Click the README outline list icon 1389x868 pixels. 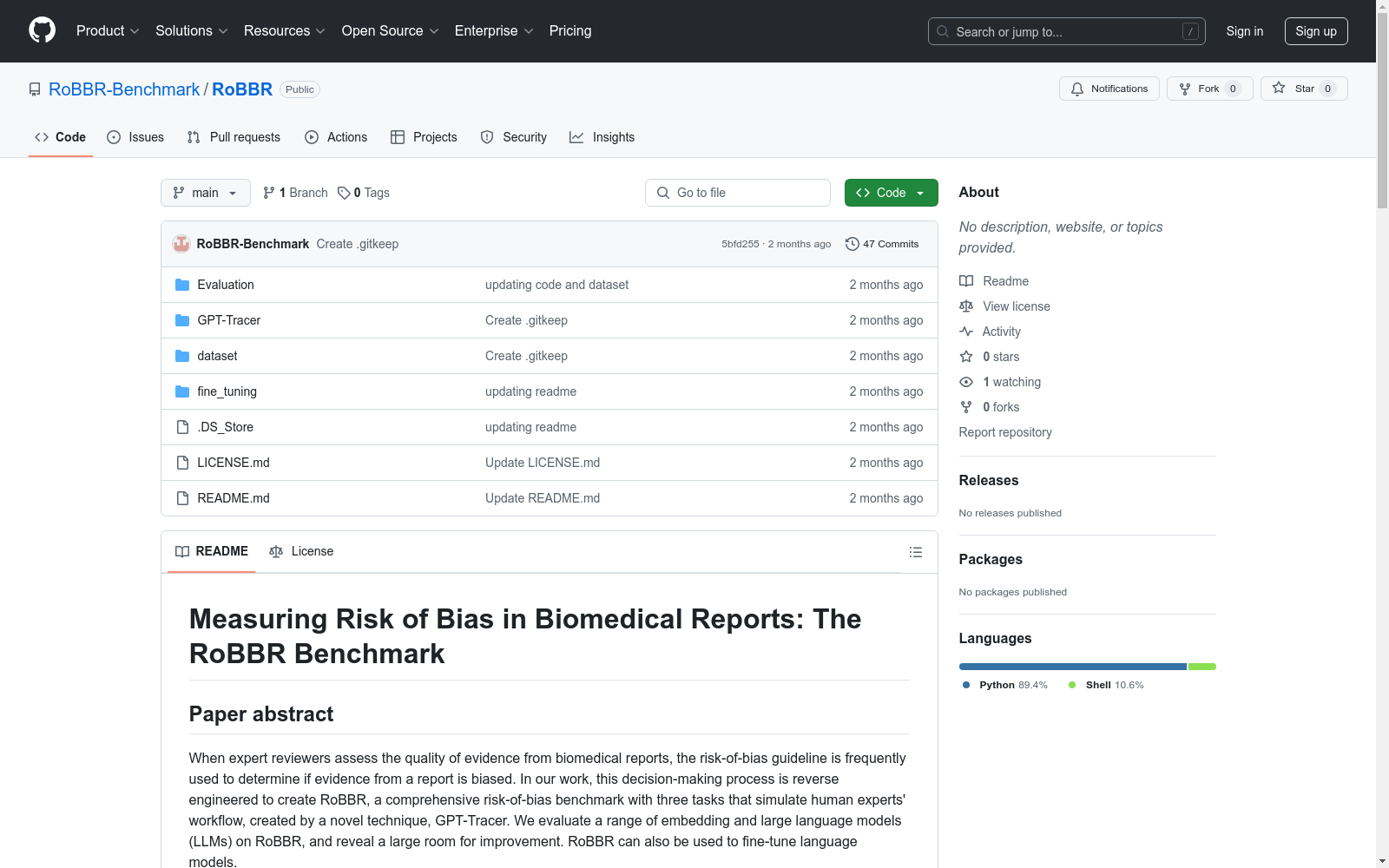[916, 552]
